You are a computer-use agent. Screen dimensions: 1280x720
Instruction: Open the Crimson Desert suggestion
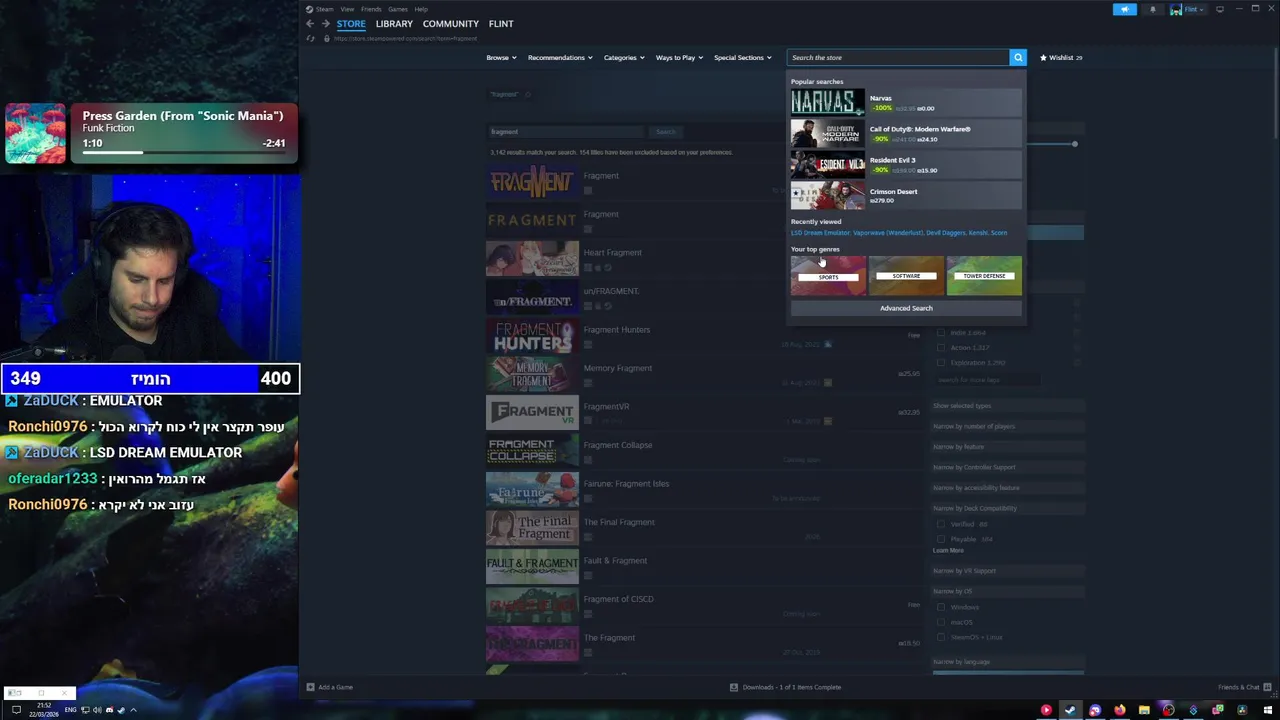(x=906, y=195)
